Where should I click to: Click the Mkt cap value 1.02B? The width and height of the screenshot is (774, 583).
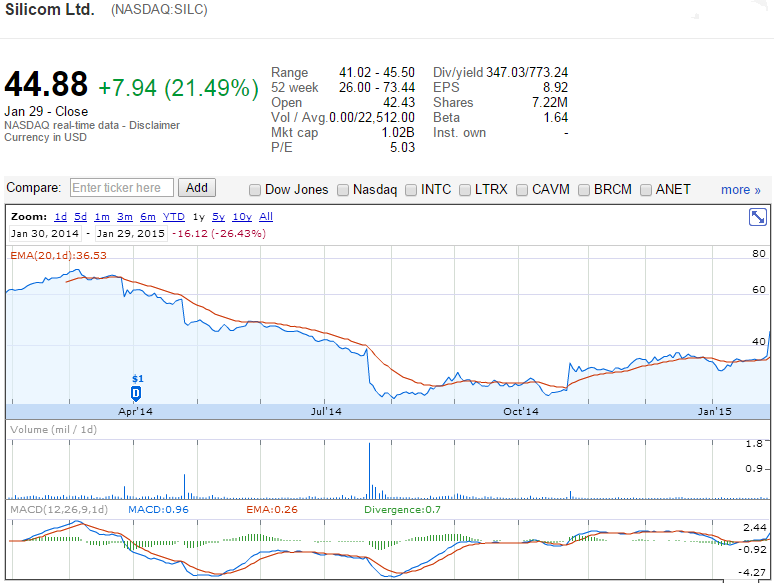point(398,132)
